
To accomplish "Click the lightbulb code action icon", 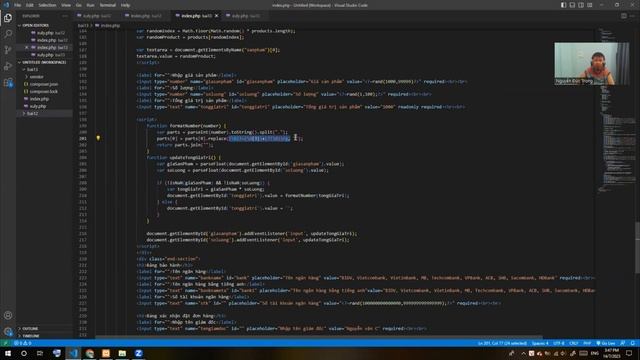I will (98, 138).
